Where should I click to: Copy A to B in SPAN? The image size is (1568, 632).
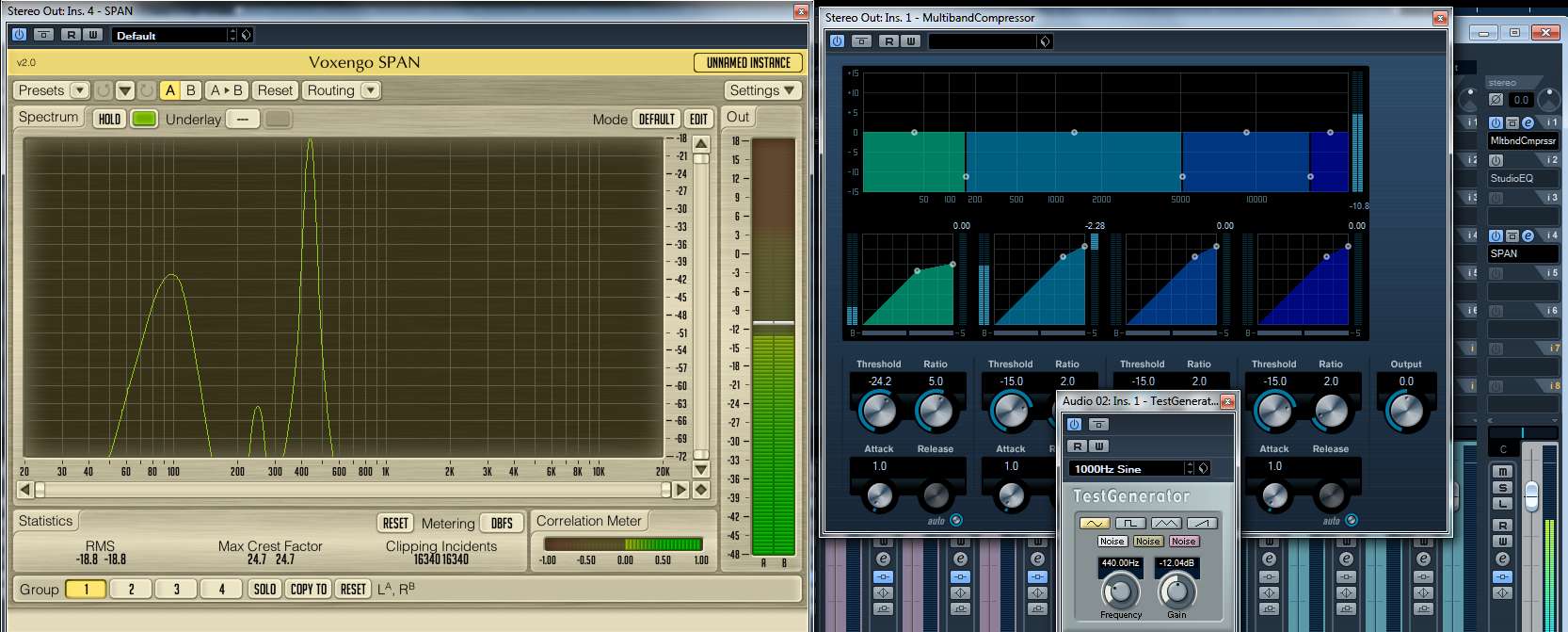coord(227,90)
